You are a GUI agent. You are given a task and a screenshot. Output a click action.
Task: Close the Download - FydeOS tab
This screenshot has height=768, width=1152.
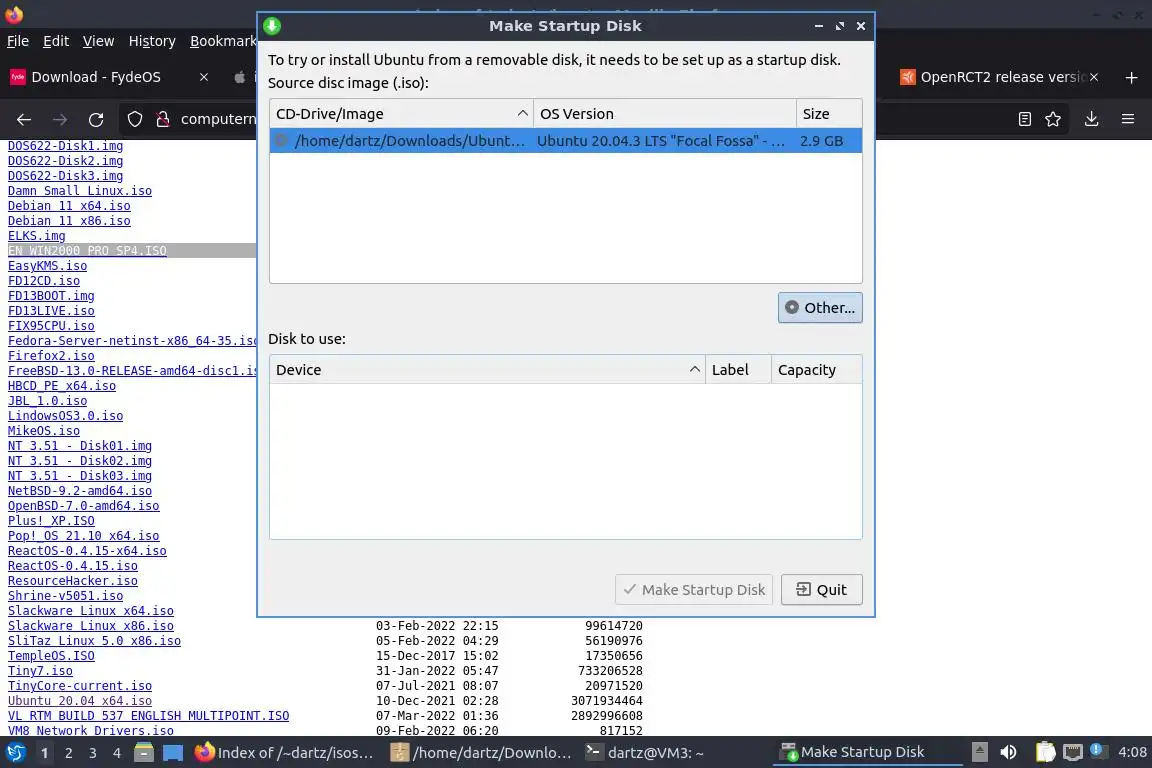pyautogui.click(x=204, y=77)
